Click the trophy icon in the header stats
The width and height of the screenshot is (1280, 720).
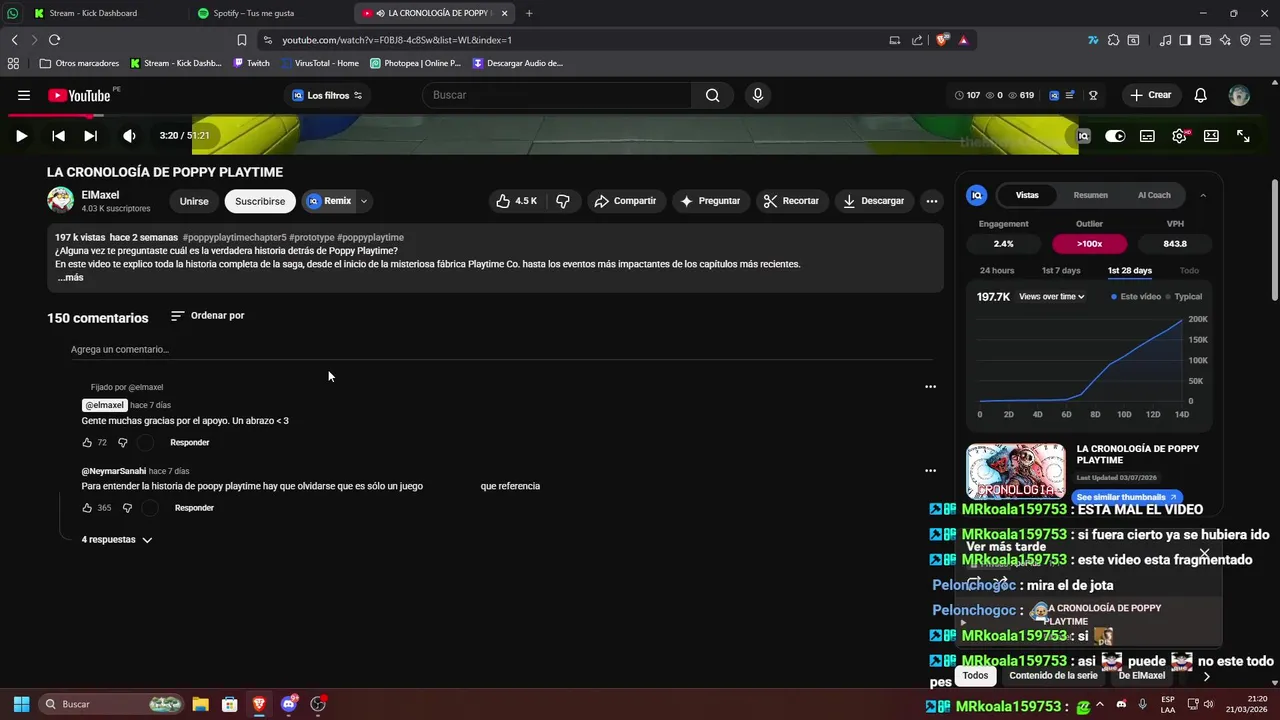click(1094, 95)
